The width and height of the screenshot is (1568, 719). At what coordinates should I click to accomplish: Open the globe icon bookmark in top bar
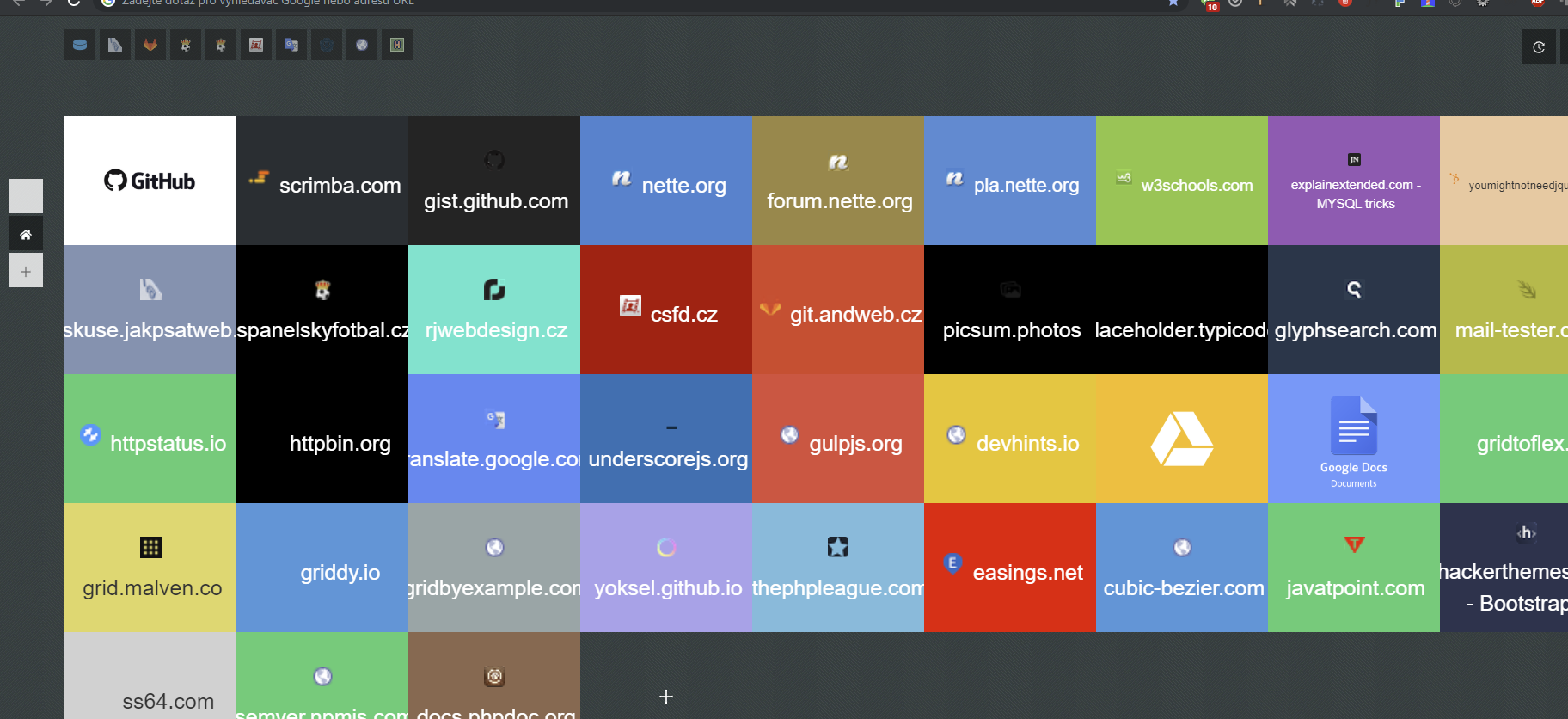click(362, 45)
